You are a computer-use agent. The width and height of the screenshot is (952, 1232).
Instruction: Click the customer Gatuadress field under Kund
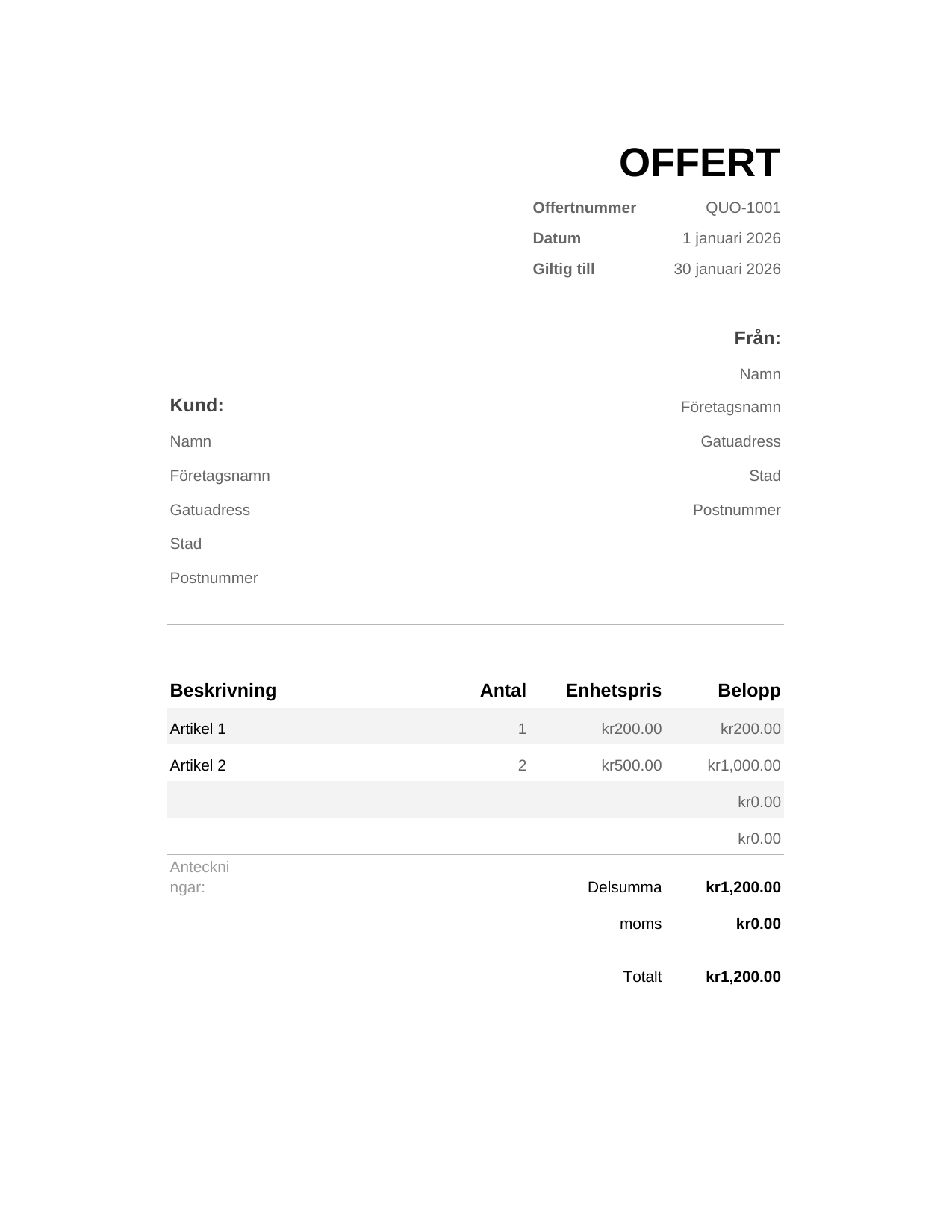(210, 510)
